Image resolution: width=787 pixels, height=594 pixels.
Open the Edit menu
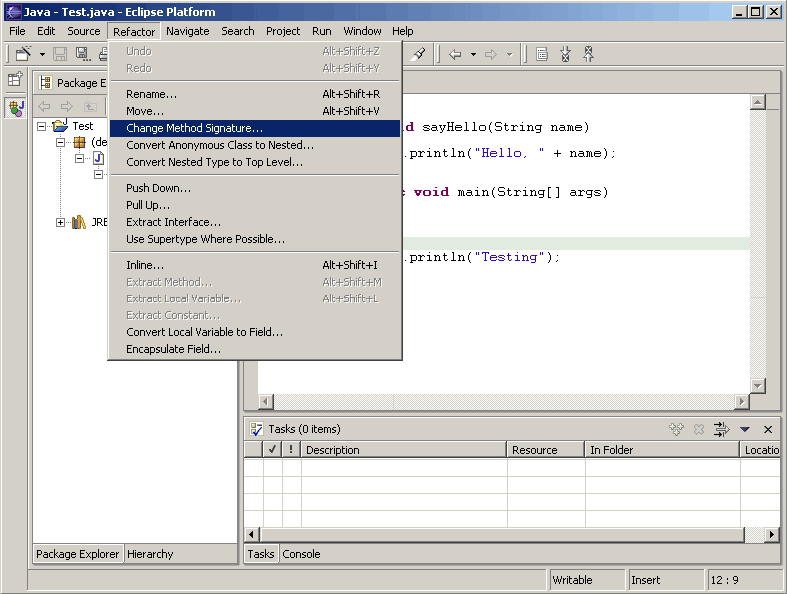(46, 31)
